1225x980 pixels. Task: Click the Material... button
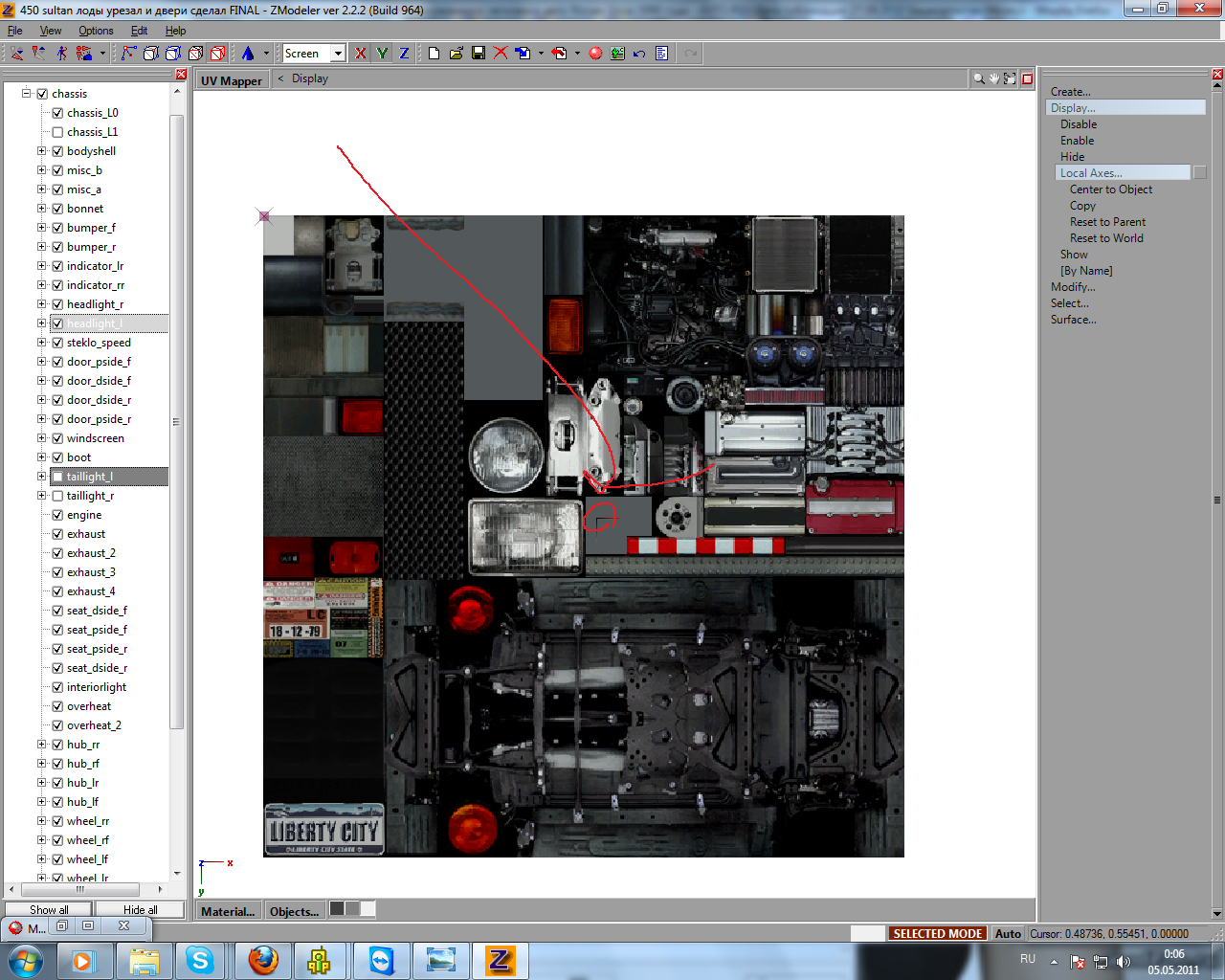tap(228, 911)
